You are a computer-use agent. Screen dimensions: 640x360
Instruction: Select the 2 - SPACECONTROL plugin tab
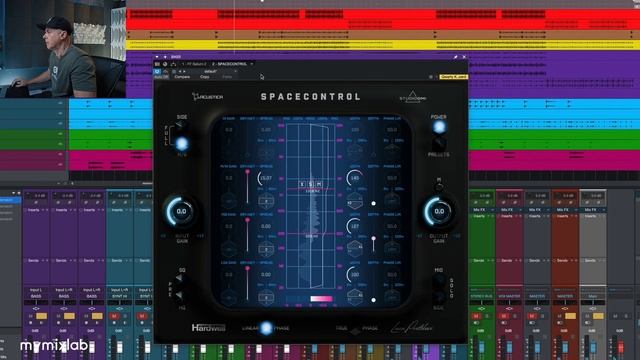[x=230, y=64]
